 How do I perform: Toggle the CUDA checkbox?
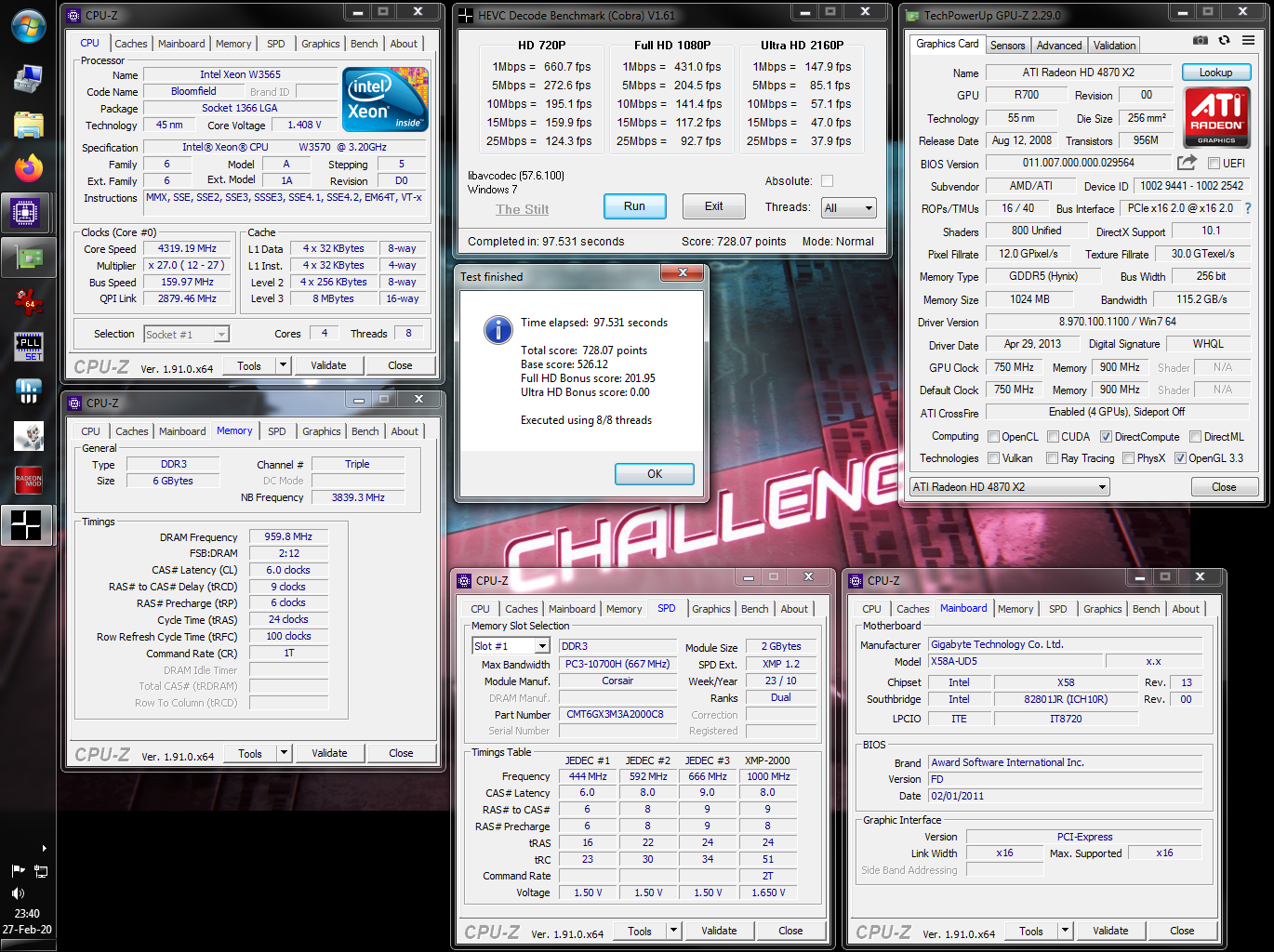click(1054, 437)
